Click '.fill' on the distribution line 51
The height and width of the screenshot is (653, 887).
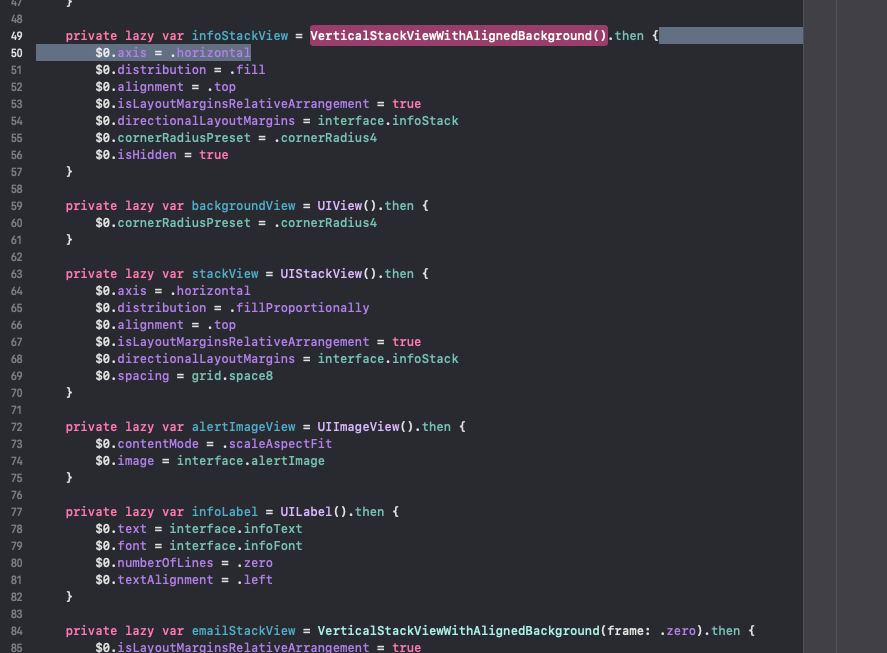point(247,70)
